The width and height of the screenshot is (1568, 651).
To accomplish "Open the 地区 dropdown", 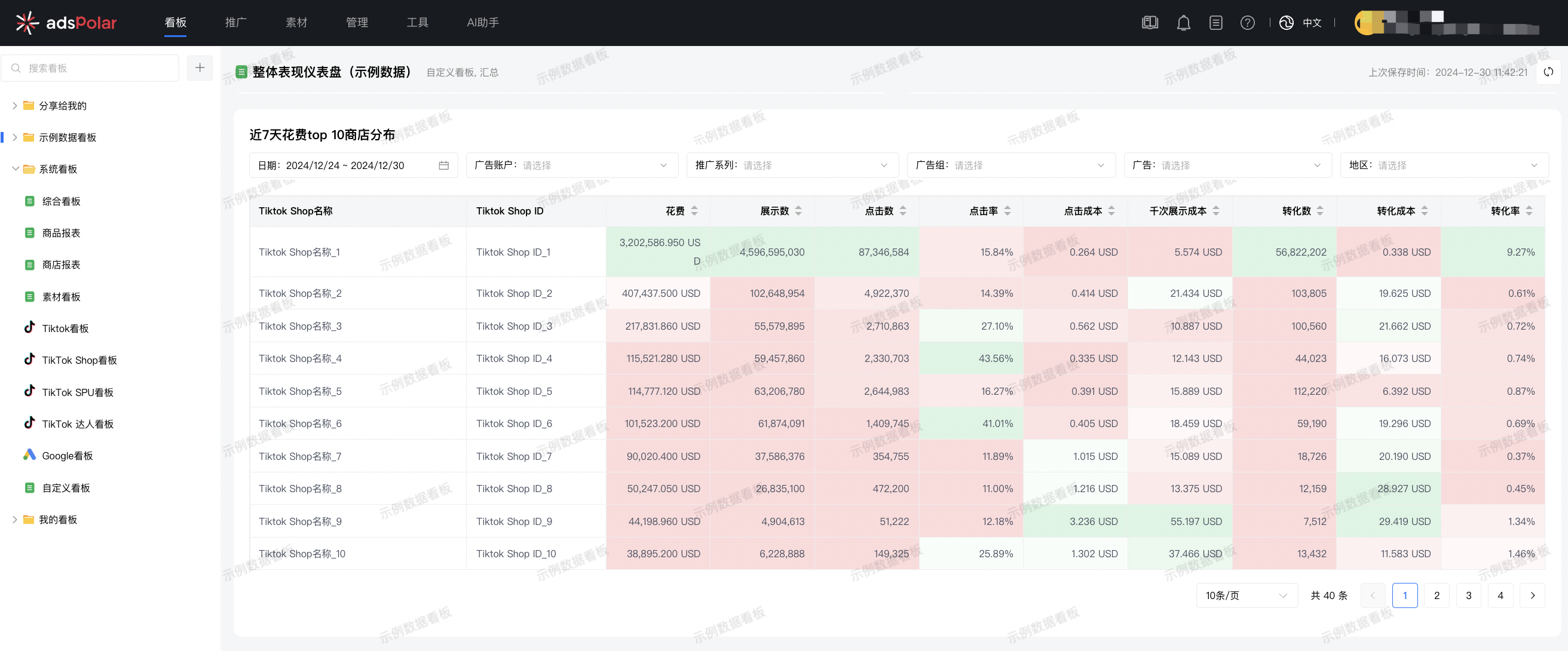I will click(1444, 165).
